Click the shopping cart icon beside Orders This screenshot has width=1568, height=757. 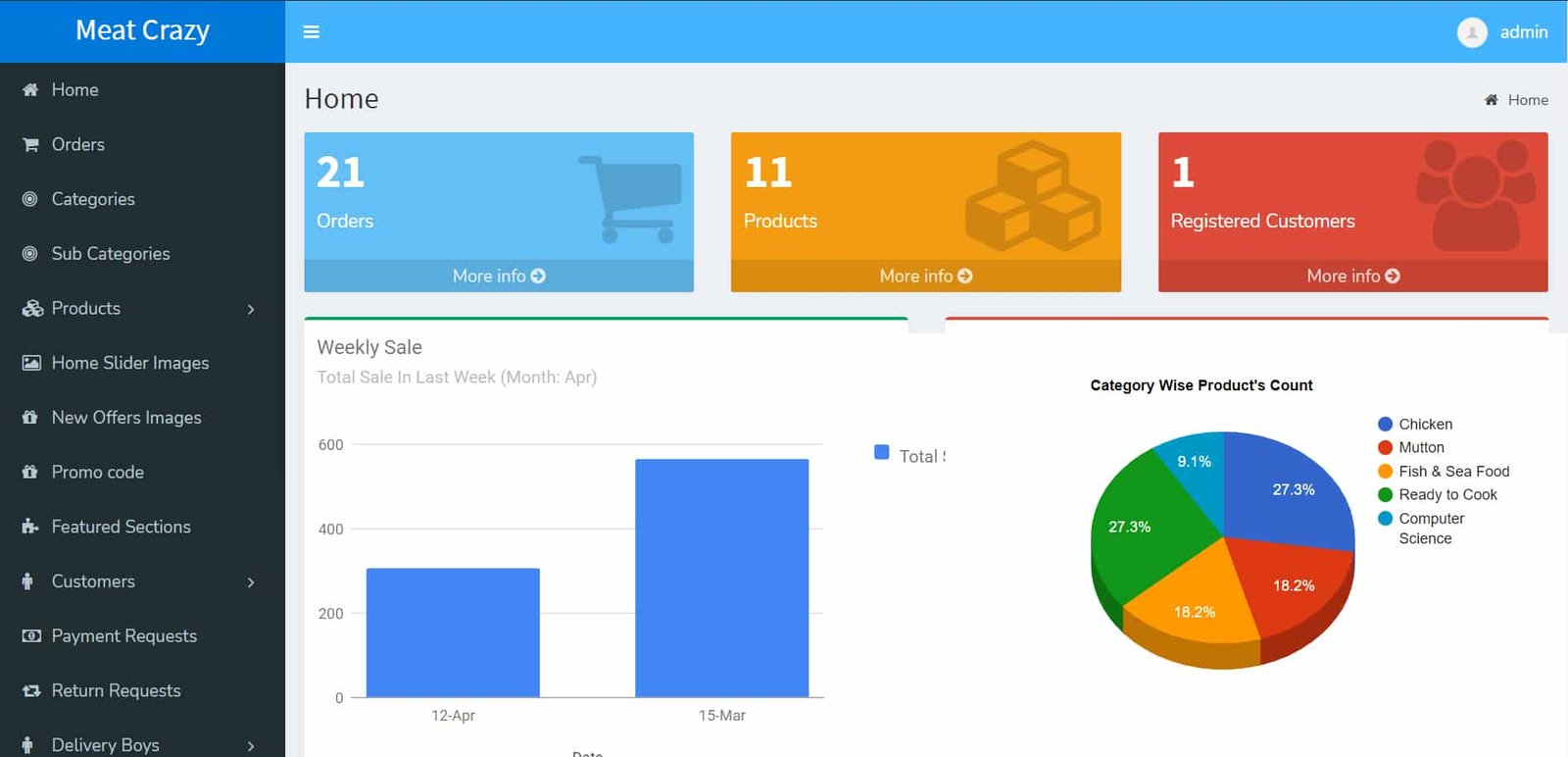pos(30,145)
